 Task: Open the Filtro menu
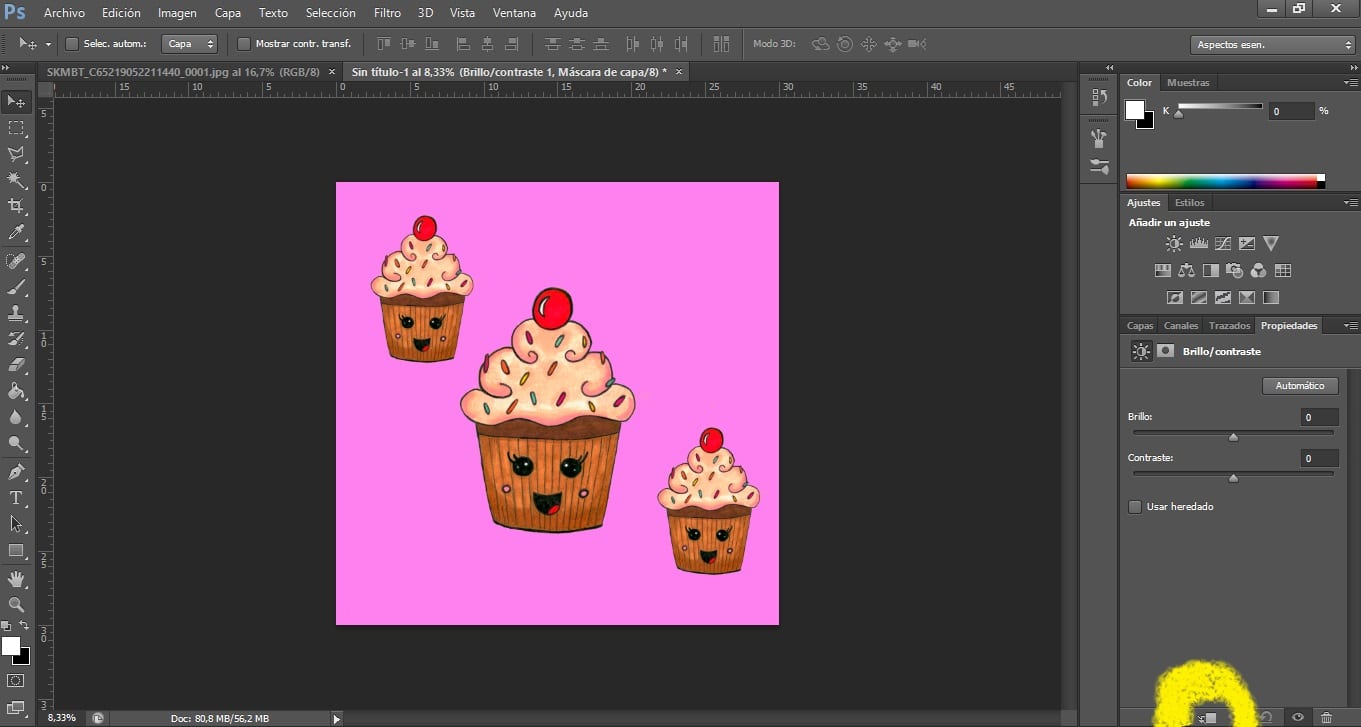click(387, 13)
